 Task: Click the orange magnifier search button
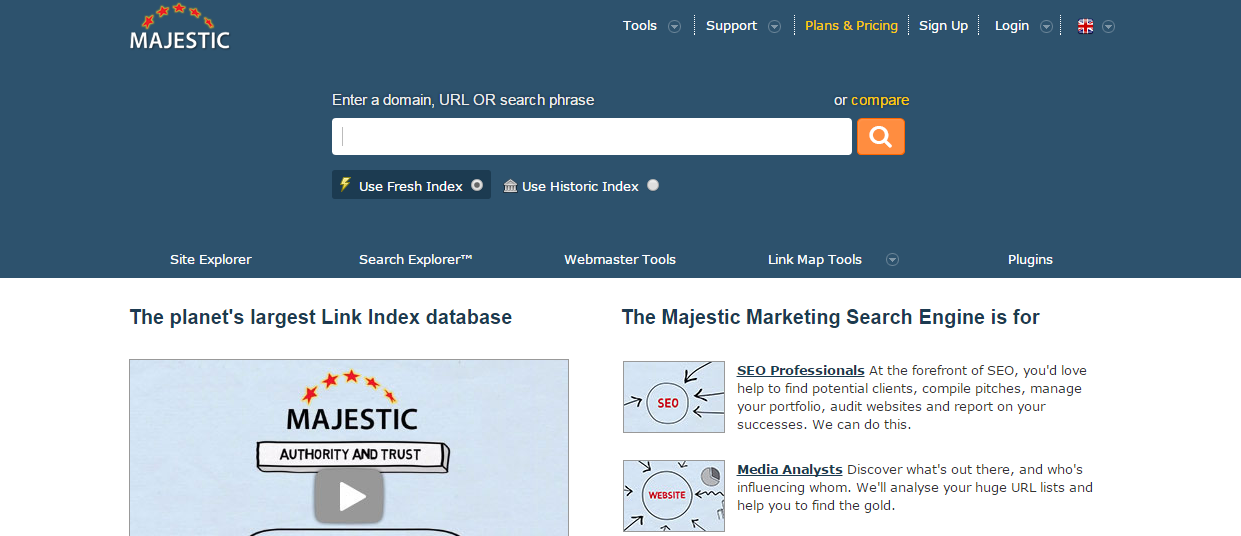coord(881,137)
